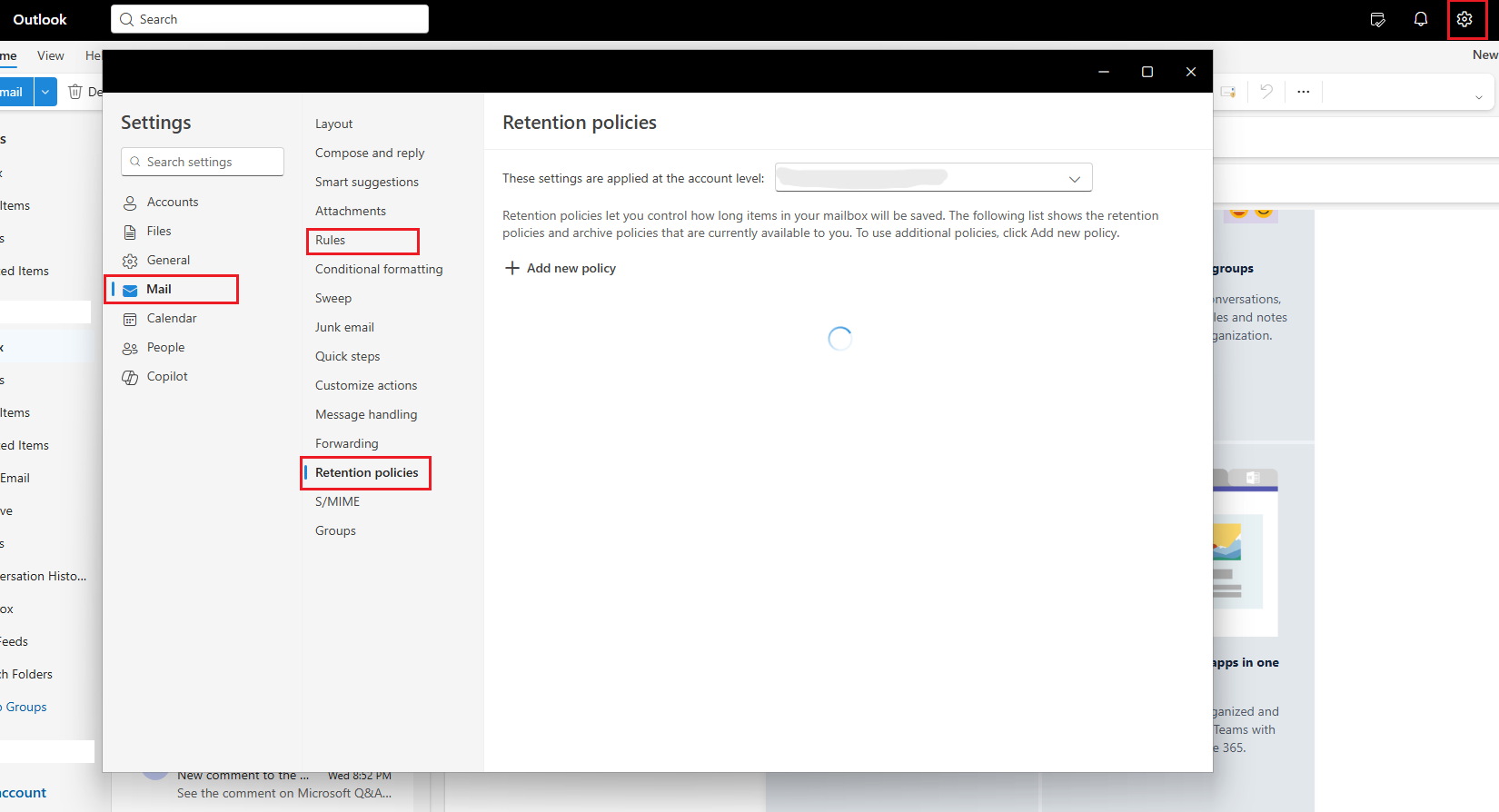Open Files settings category
Screen dimensions: 1499x812
pos(159,231)
